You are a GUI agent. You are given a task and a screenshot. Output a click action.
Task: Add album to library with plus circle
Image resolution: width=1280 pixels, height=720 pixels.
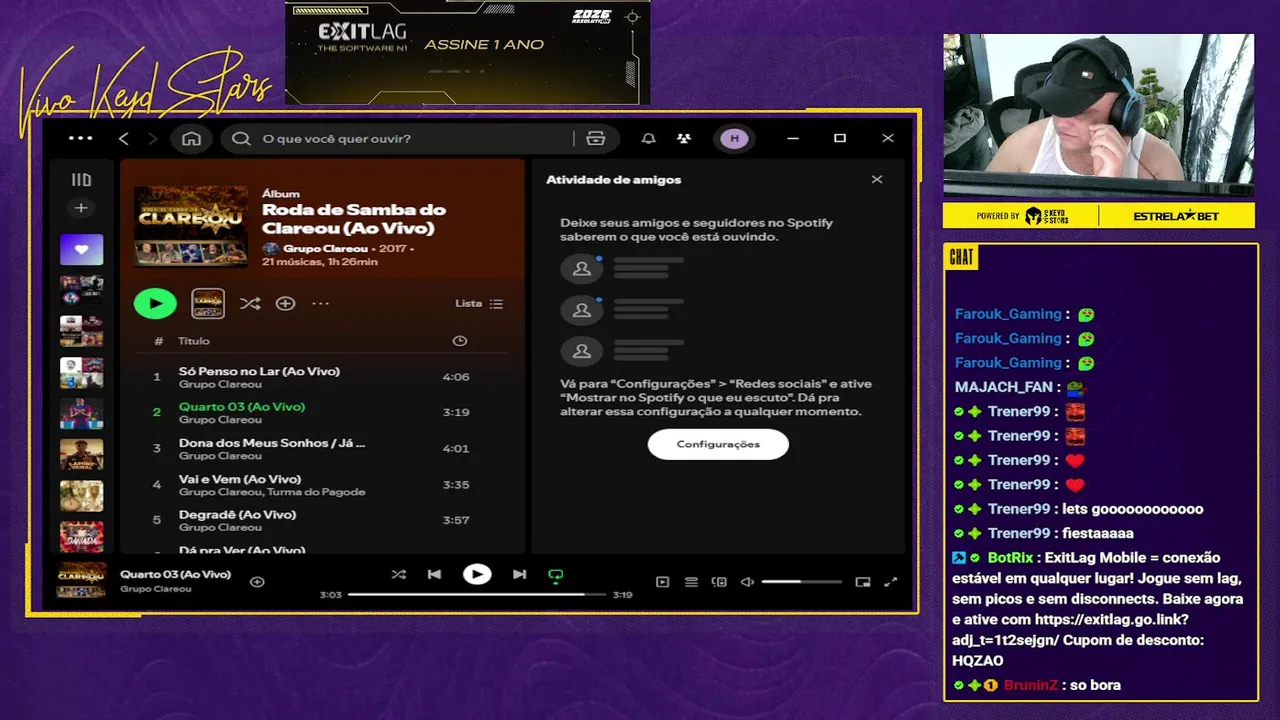pos(286,303)
